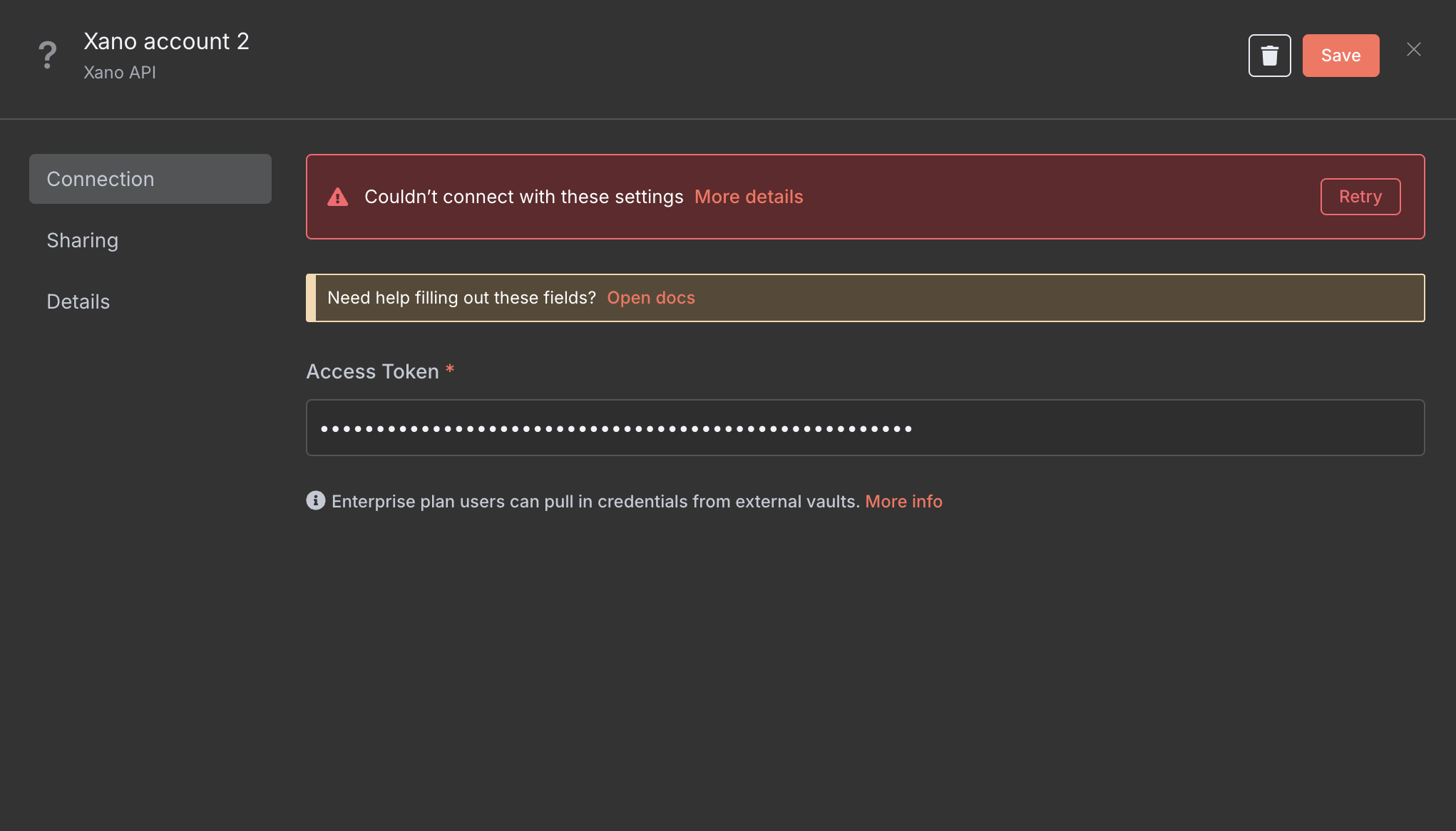This screenshot has width=1456, height=831.
Task: Click "Couldn't connect with these settings" message
Action: [x=523, y=197]
